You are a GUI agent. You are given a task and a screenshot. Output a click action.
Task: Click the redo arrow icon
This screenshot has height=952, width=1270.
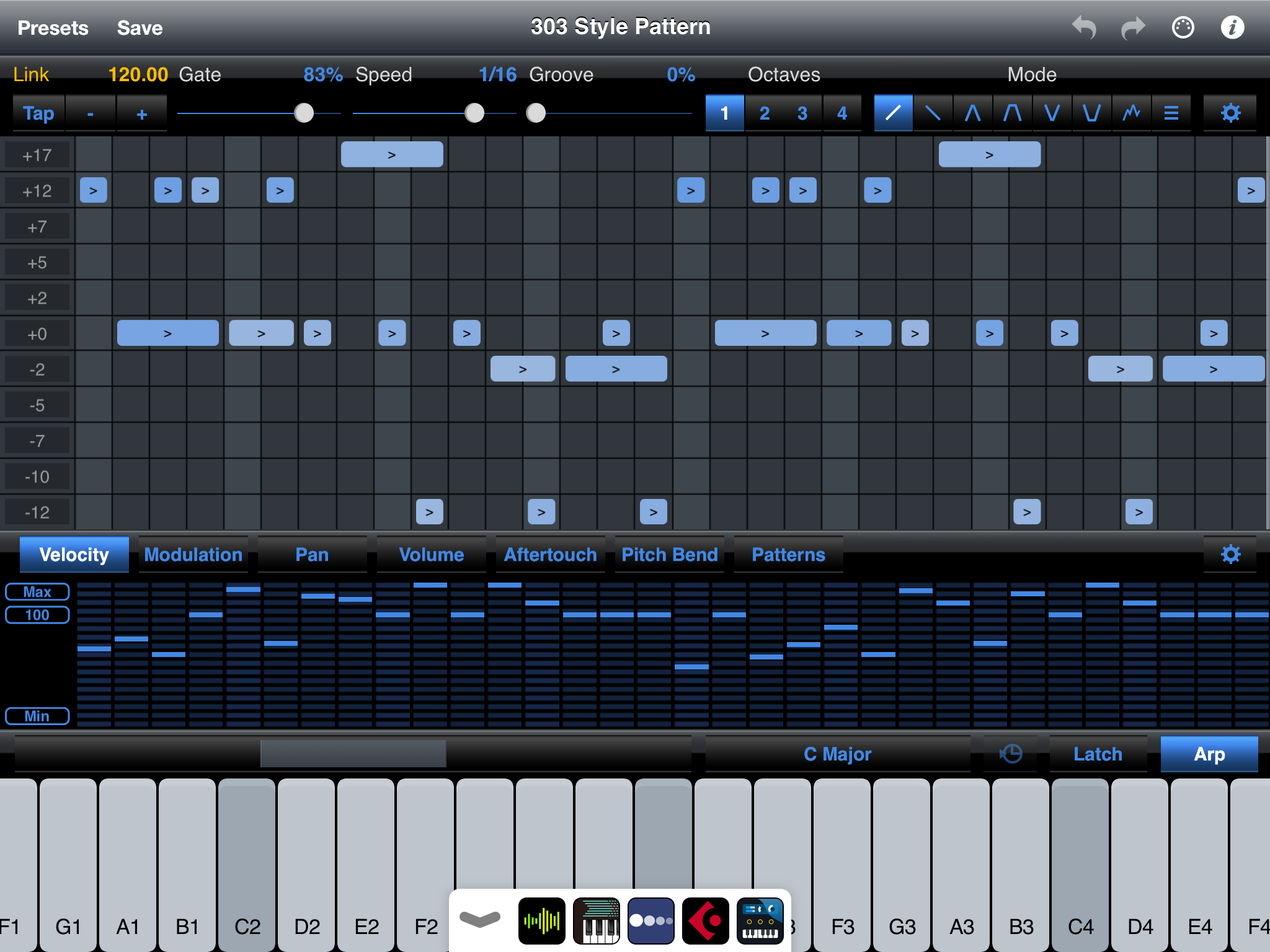tap(1133, 27)
